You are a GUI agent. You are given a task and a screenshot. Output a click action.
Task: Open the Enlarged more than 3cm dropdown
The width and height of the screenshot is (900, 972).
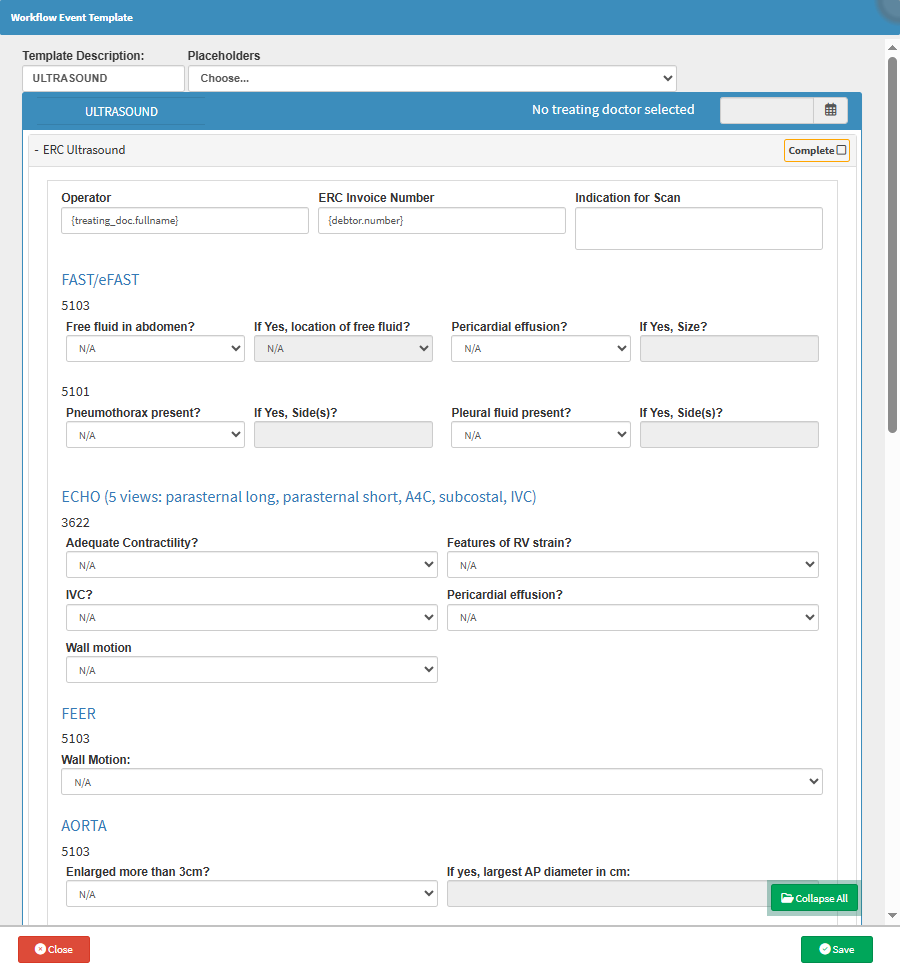coord(251,893)
